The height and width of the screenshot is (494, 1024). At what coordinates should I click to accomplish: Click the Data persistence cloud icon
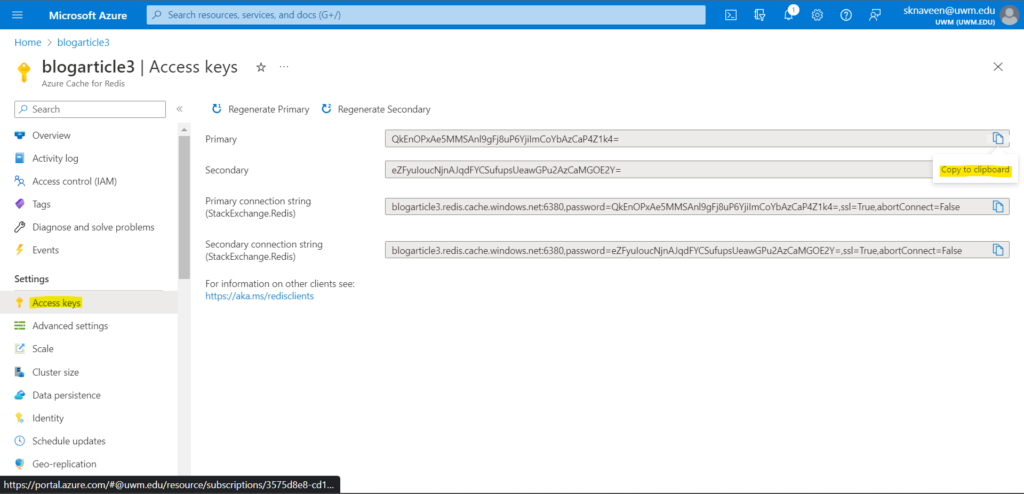click(20, 395)
